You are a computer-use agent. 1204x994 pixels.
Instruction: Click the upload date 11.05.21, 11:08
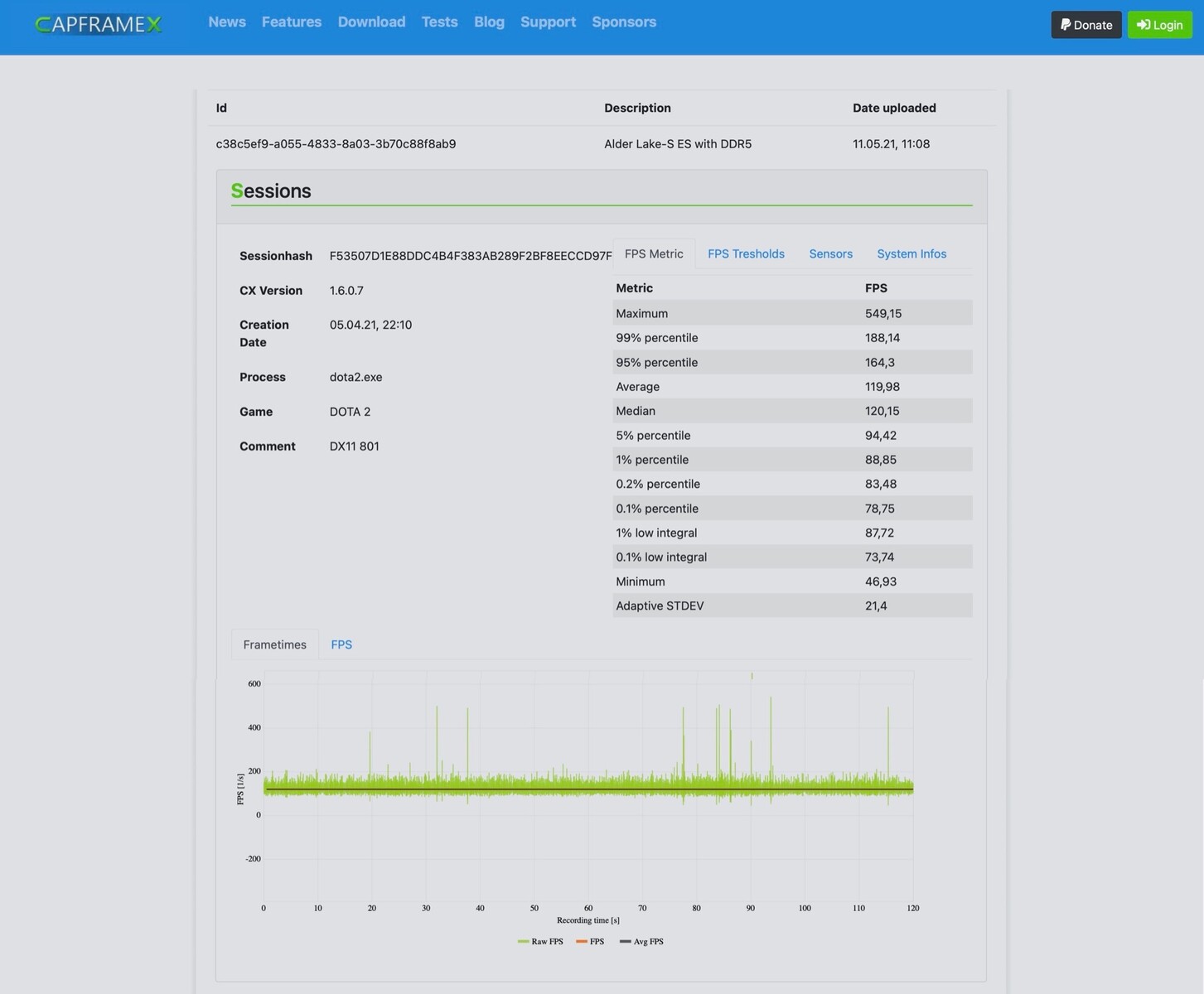(x=891, y=144)
